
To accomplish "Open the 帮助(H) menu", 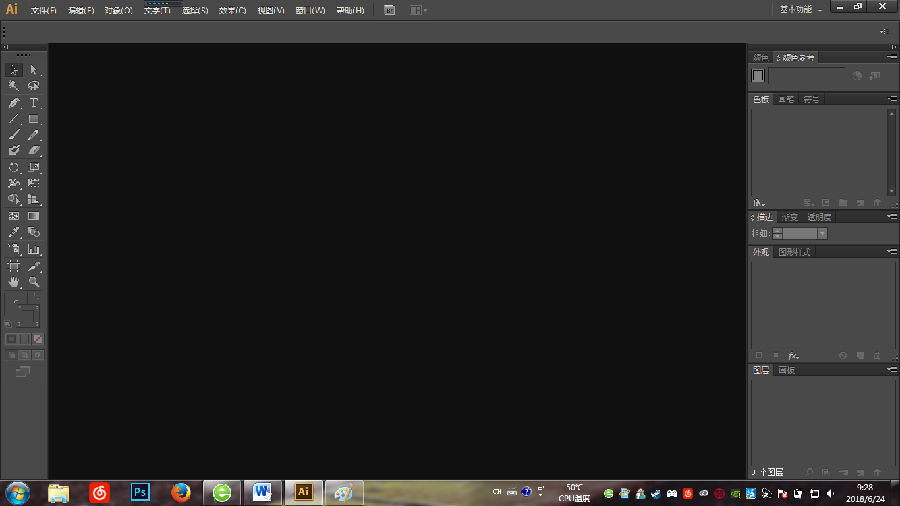I will [x=350, y=10].
